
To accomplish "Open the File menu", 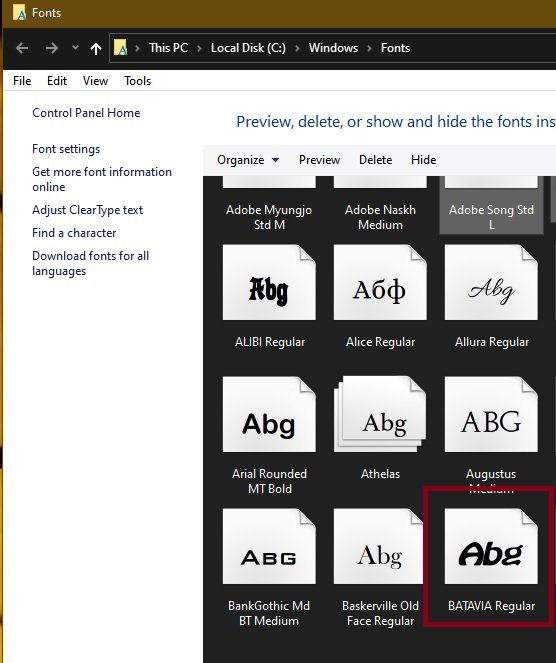I will pyautogui.click(x=22, y=81).
